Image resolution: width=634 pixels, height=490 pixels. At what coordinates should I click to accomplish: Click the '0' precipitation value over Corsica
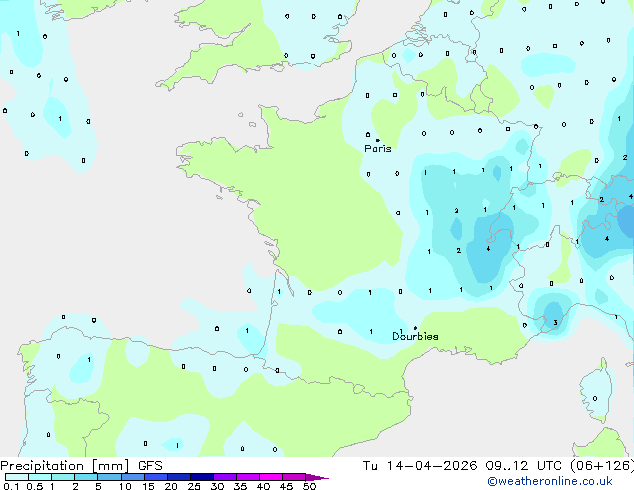pyautogui.click(x=595, y=398)
